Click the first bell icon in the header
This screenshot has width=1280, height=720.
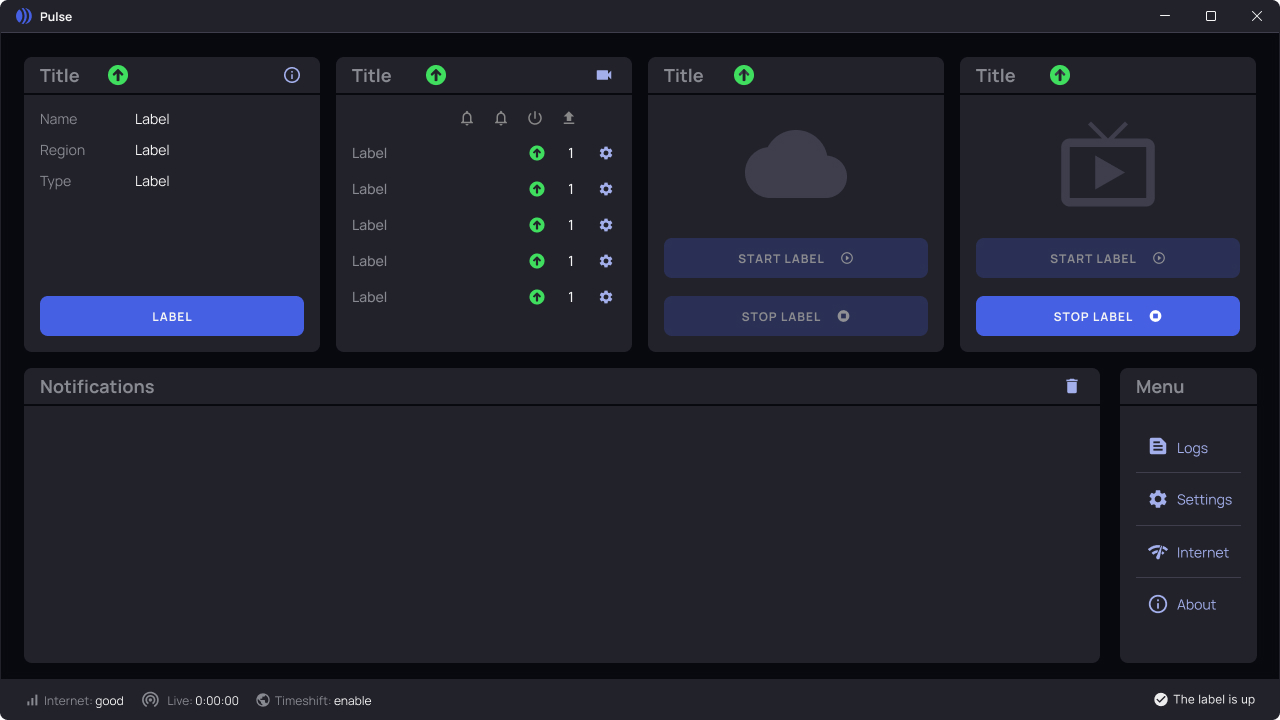tap(467, 118)
